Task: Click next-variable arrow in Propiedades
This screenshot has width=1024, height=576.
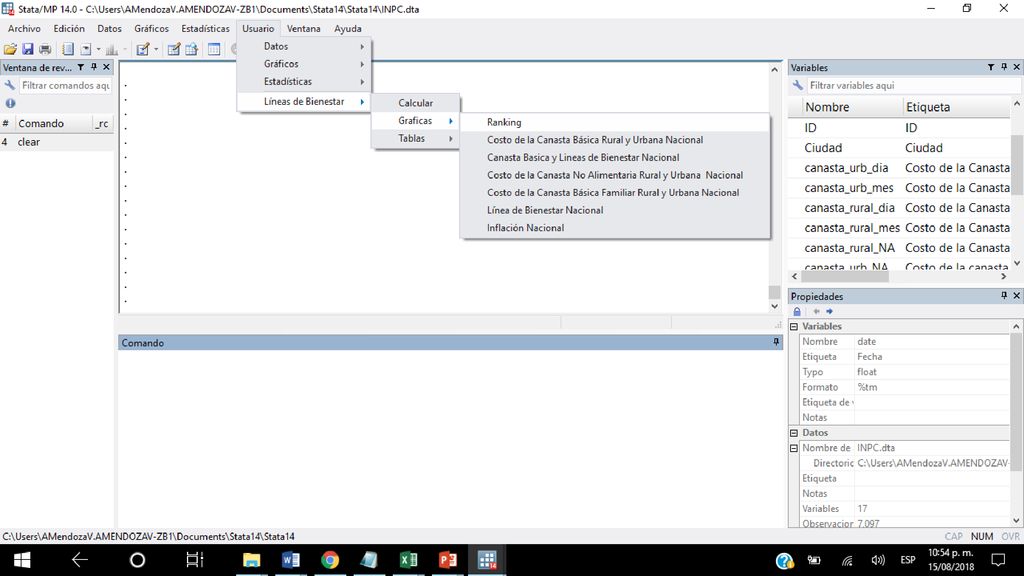Action: (x=829, y=312)
